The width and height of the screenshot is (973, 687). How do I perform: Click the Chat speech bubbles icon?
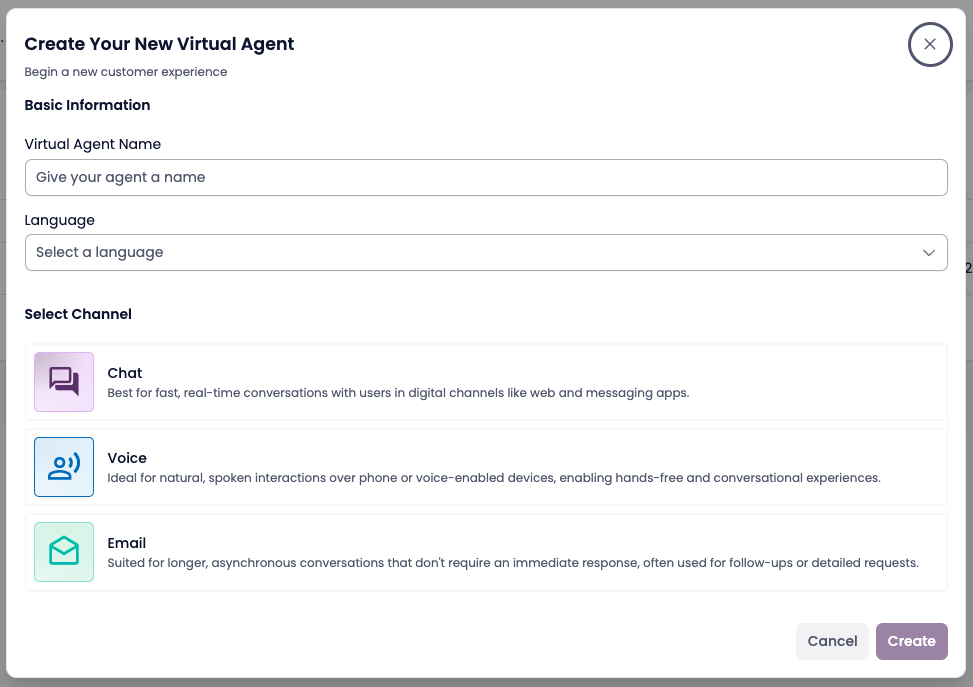tap(64, 382)
